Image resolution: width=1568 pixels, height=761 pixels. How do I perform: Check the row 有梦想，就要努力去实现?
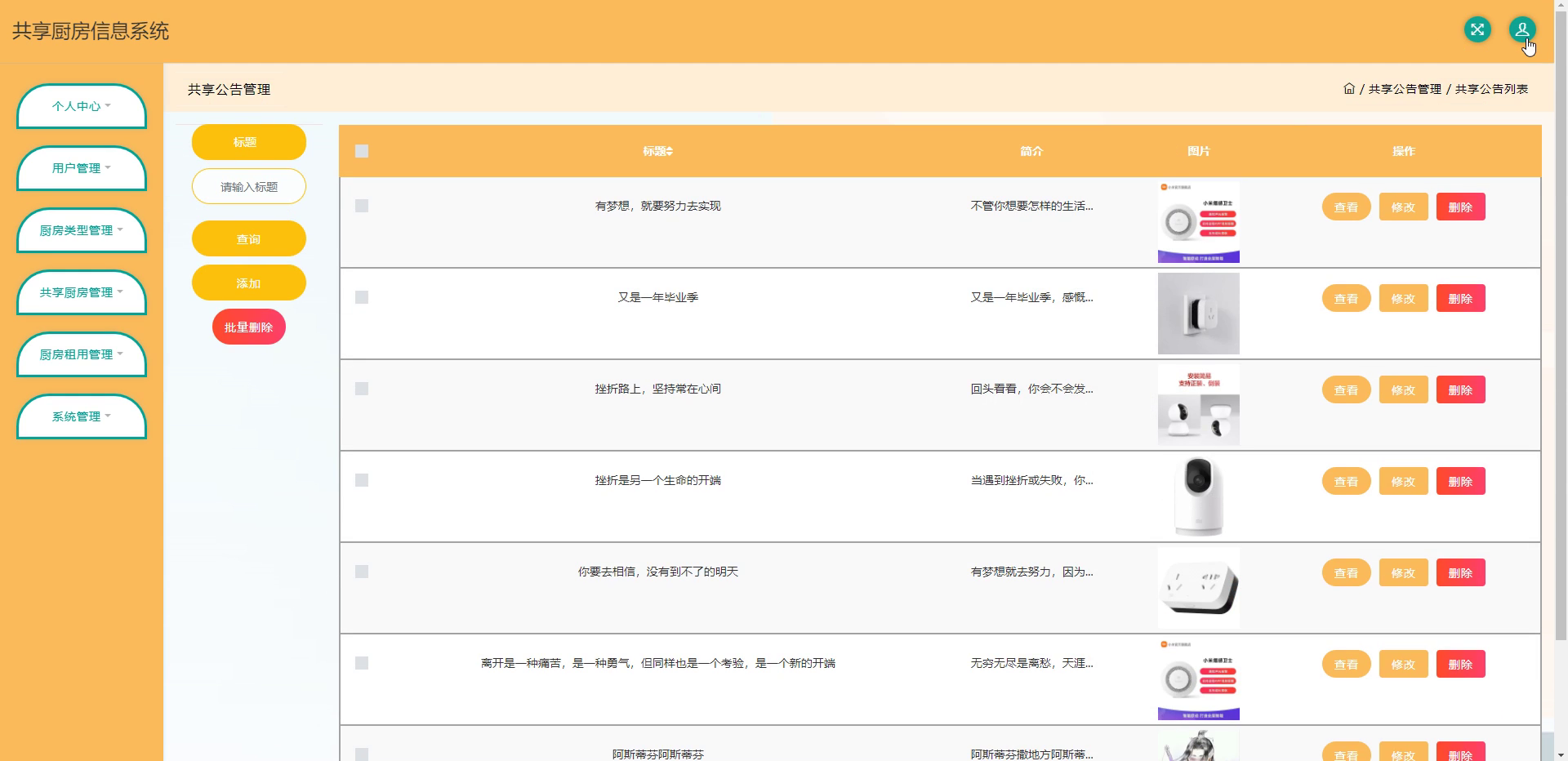[x=362, y=206]
